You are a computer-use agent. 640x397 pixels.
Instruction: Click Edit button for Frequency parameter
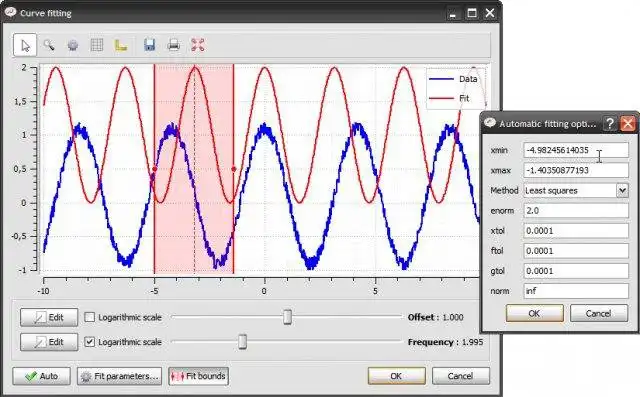[49, 342]
